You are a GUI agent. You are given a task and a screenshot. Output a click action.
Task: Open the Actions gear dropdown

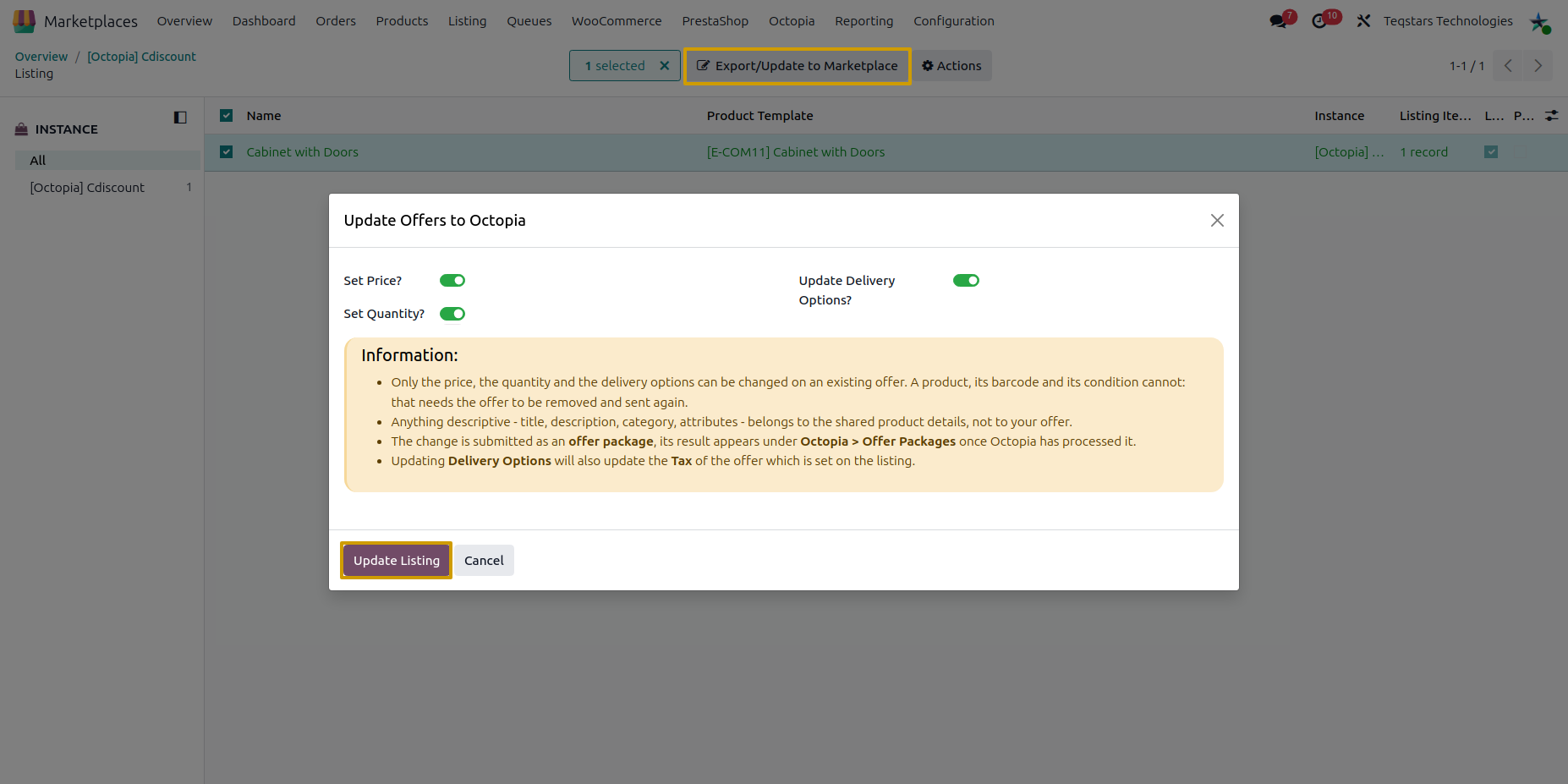pyautogui.click(x=951, y=66)
